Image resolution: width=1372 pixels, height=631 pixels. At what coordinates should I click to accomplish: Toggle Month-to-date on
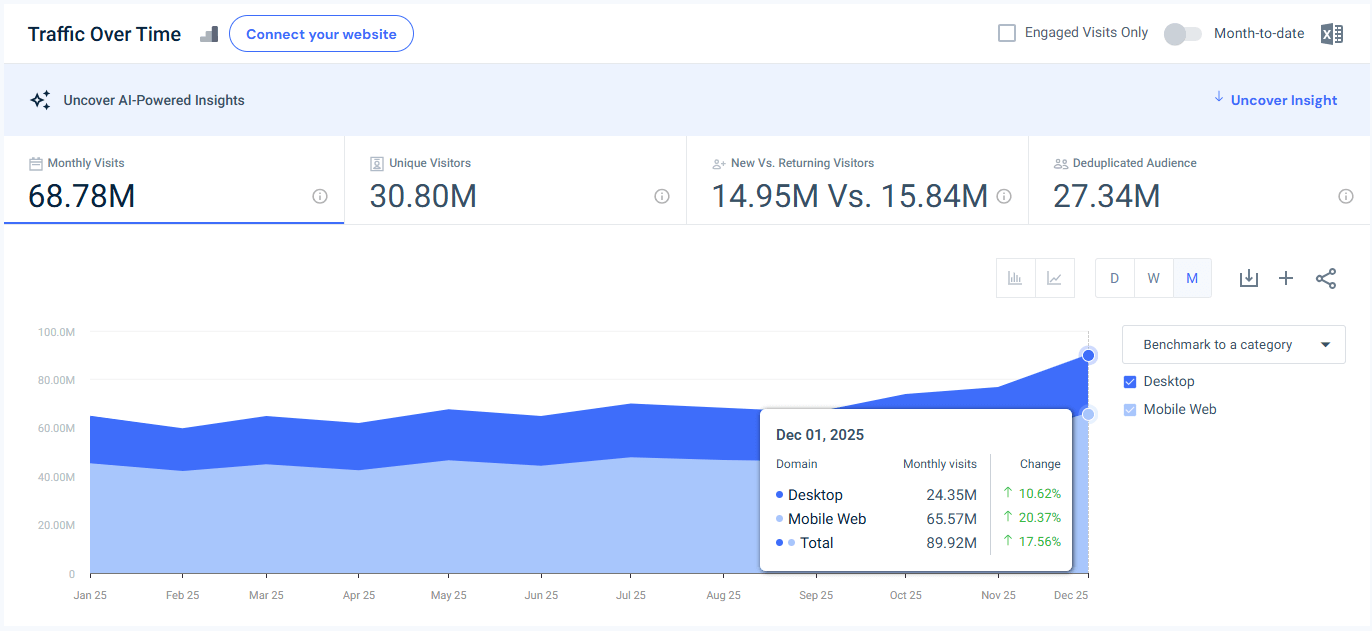click(x=1182, y=33)
